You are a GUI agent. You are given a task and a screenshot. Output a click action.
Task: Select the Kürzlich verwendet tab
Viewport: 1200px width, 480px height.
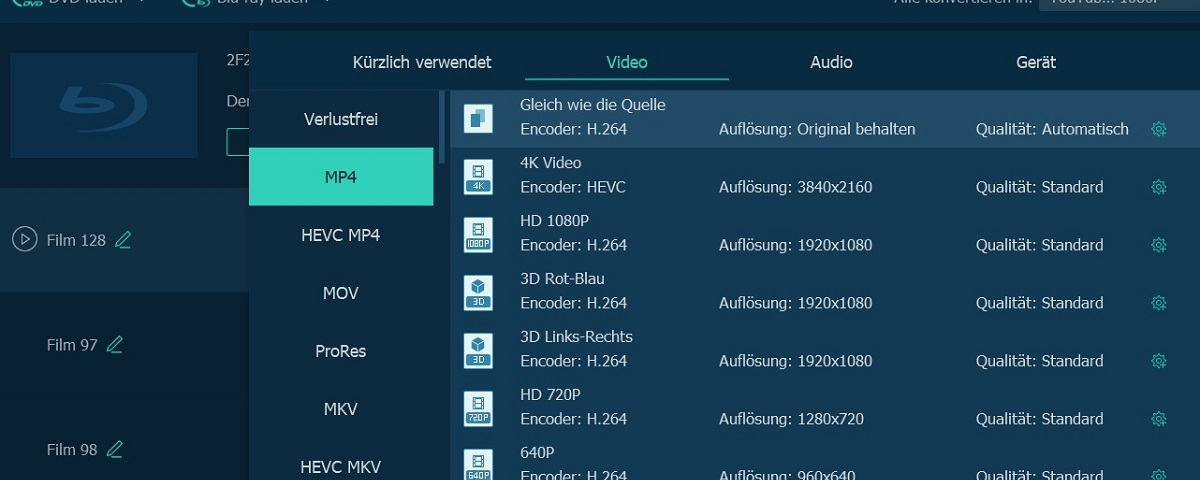pyautogui.click(x=422, y=62)
